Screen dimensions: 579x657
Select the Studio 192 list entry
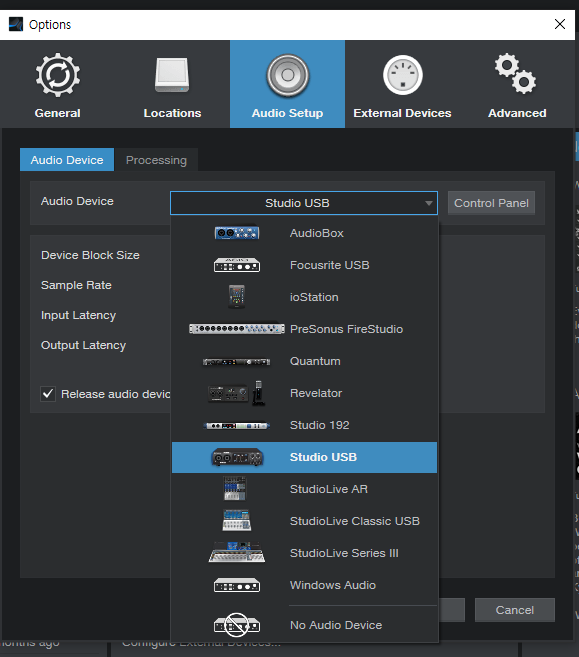coord(304,425)
